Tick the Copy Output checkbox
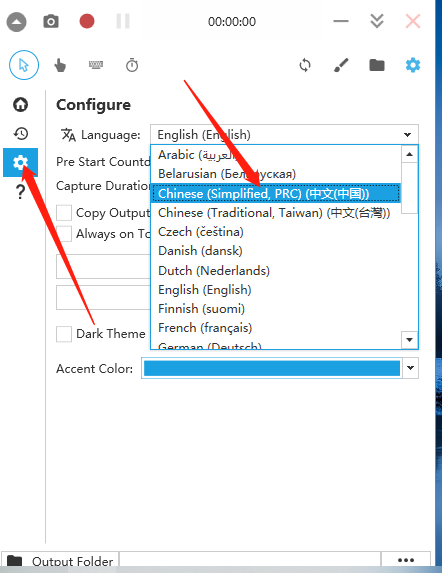Viewport: 442px width, 573px height. [64, 213]
